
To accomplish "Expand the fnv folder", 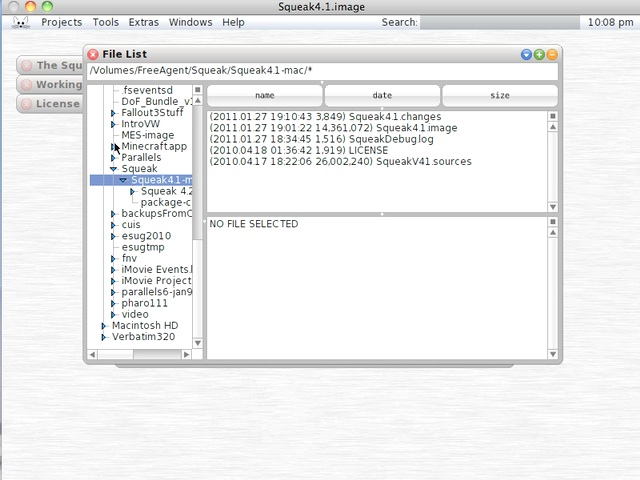I will point(113,259).
